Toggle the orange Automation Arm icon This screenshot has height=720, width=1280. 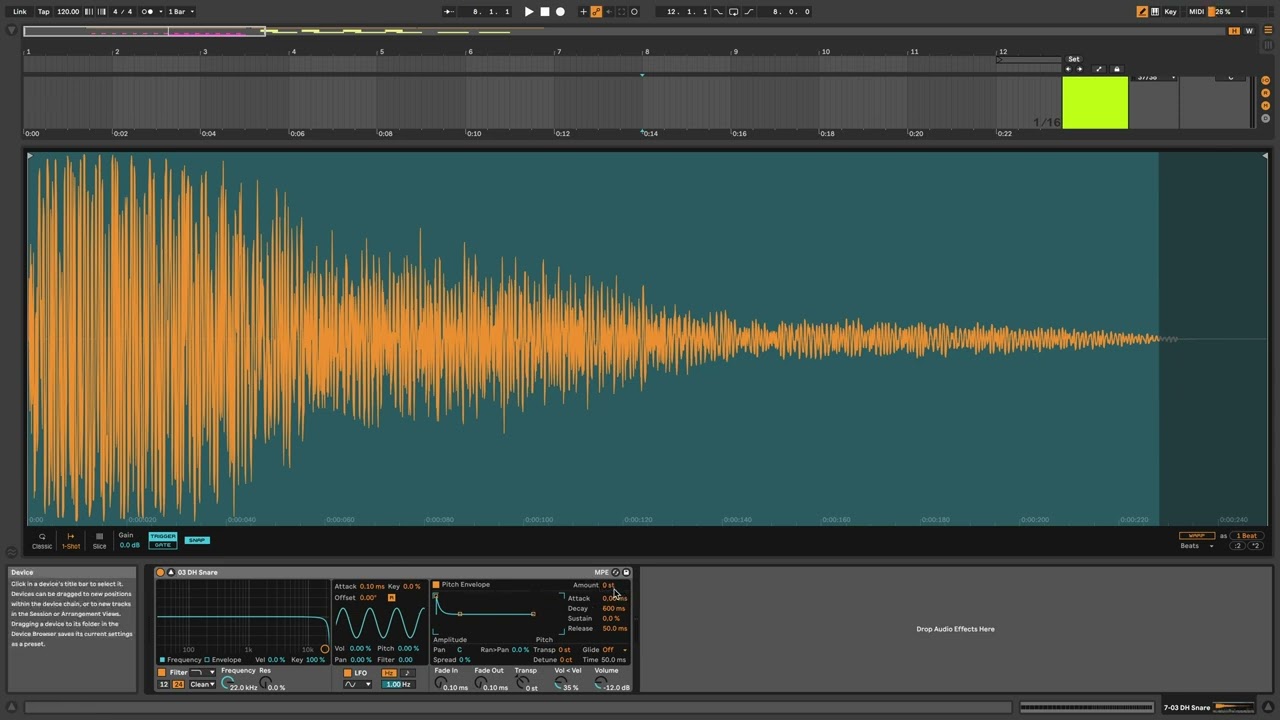pos(597,12)
